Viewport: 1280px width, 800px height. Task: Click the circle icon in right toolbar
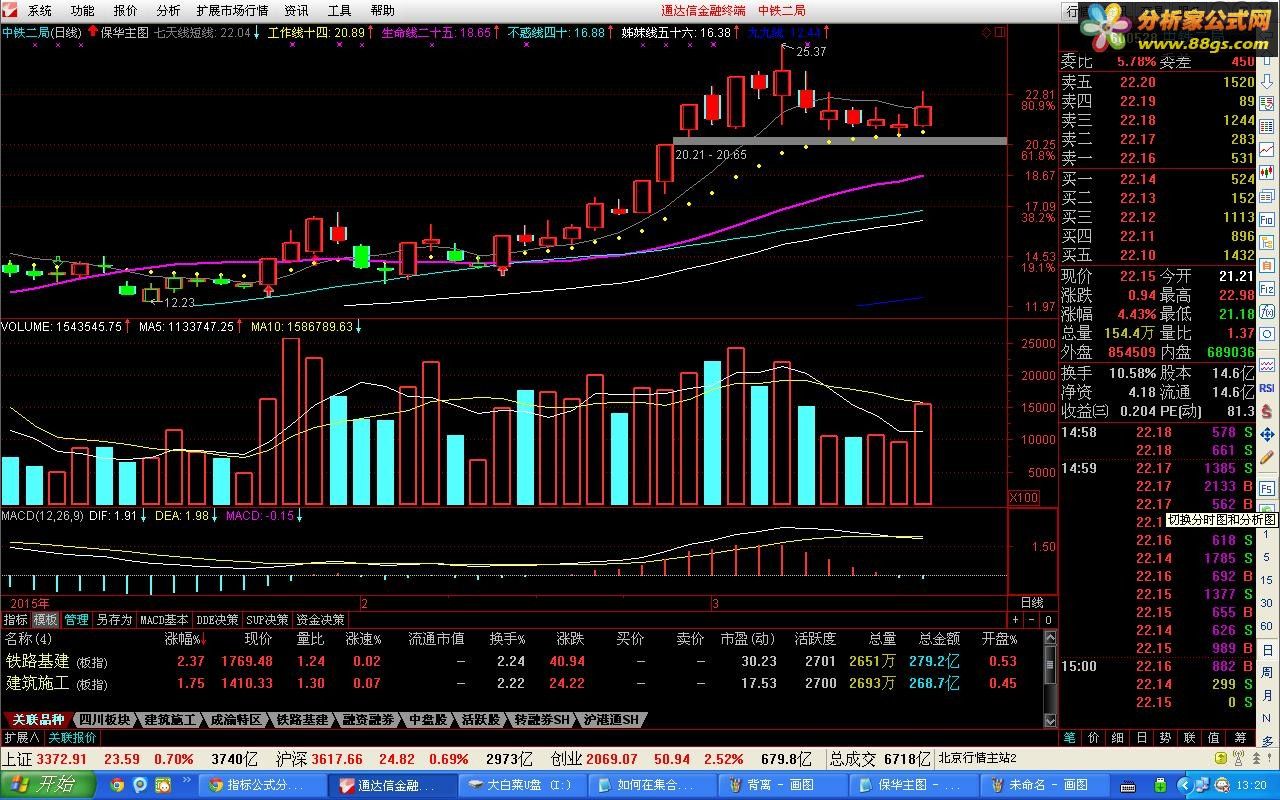[1267, 334]
